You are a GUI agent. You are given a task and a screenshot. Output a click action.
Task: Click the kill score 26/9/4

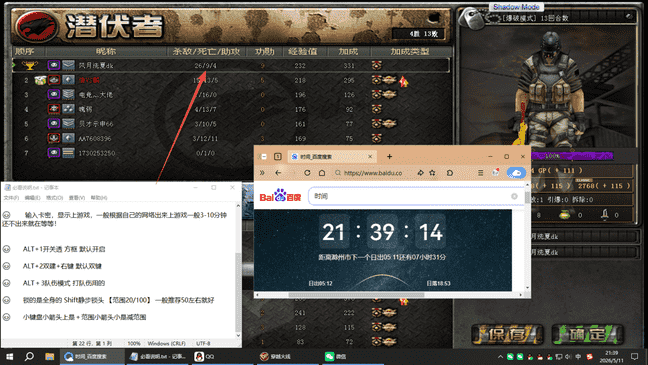(205, 66)
